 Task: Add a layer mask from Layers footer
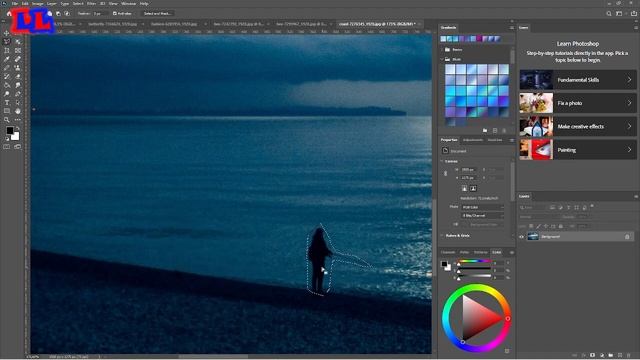point(593,355)
